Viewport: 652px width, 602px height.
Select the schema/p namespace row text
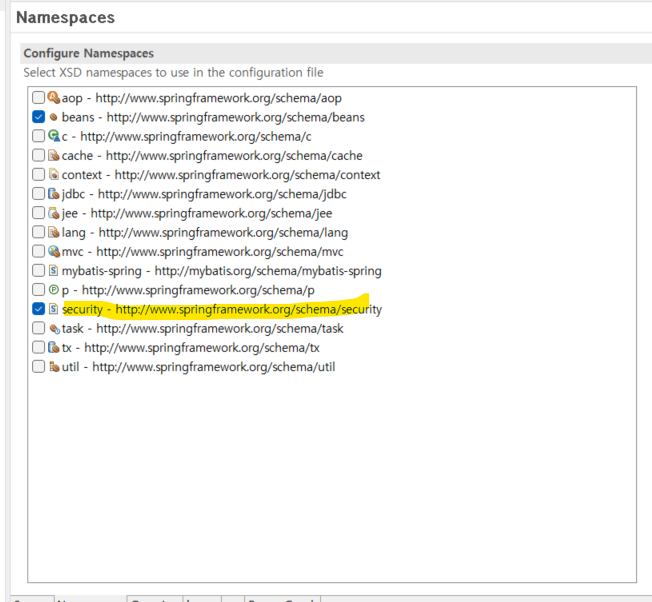(188, 290)
